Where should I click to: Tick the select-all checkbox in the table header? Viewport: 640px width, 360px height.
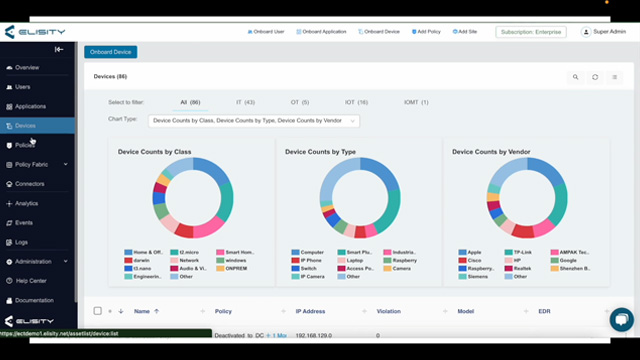pyautogui.click(x=98, y=311)
